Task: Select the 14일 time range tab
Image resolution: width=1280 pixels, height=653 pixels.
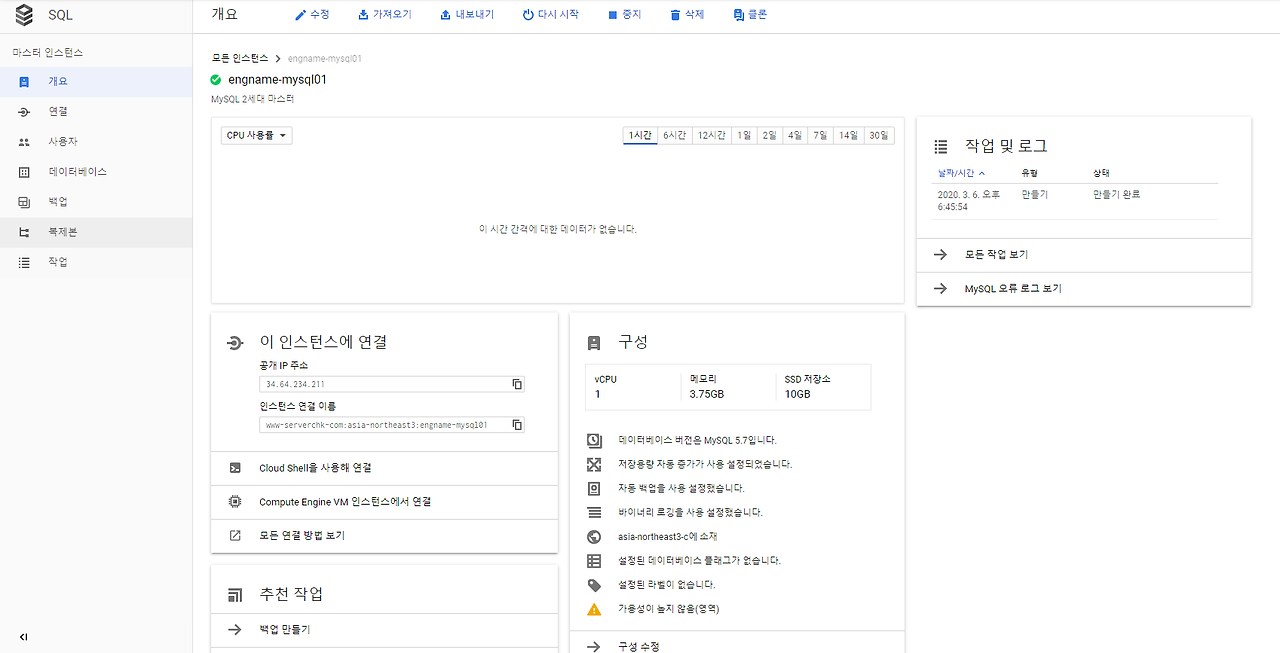Action: click(848, 135)
